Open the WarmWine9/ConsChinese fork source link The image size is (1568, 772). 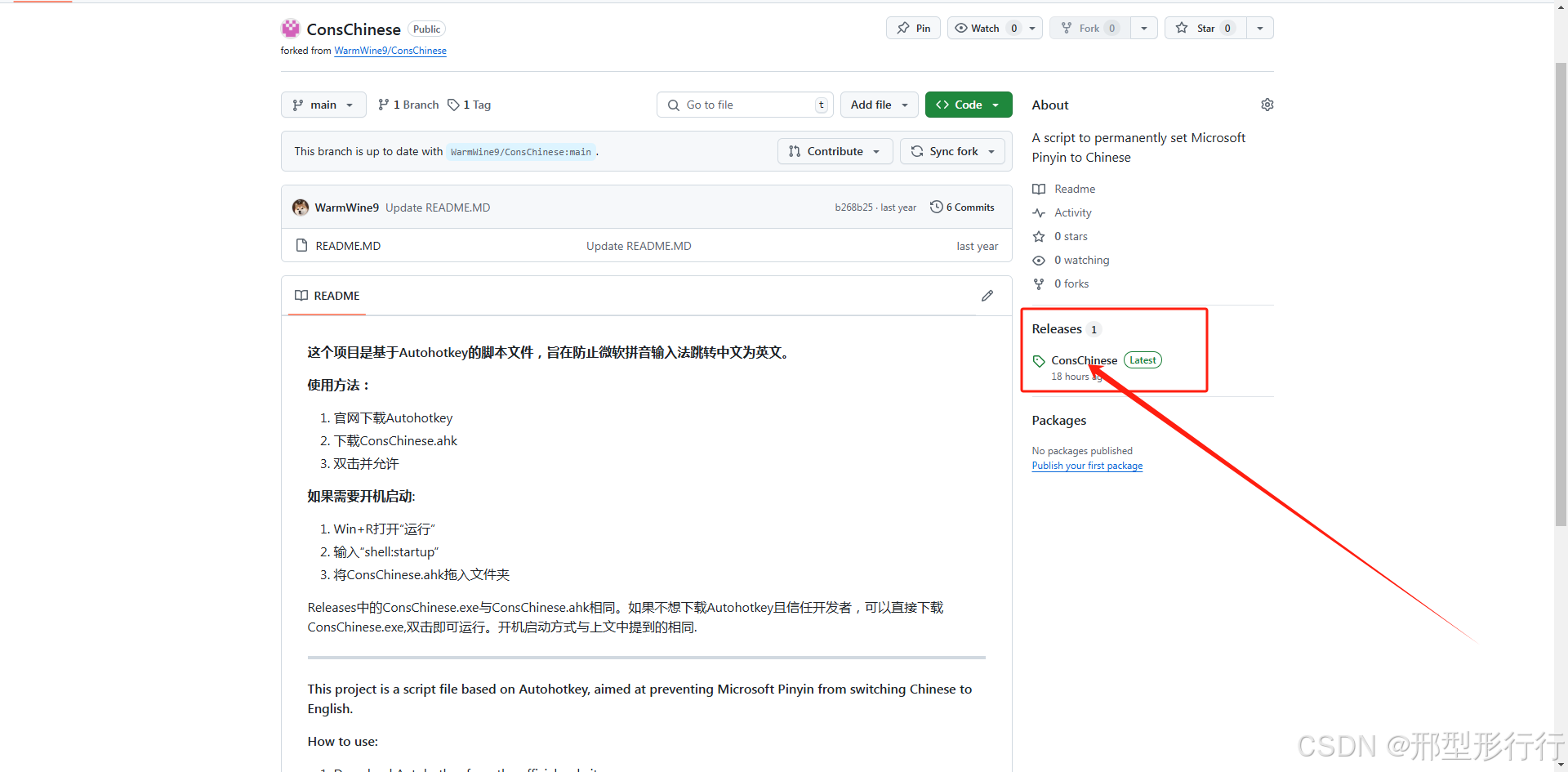390,51
